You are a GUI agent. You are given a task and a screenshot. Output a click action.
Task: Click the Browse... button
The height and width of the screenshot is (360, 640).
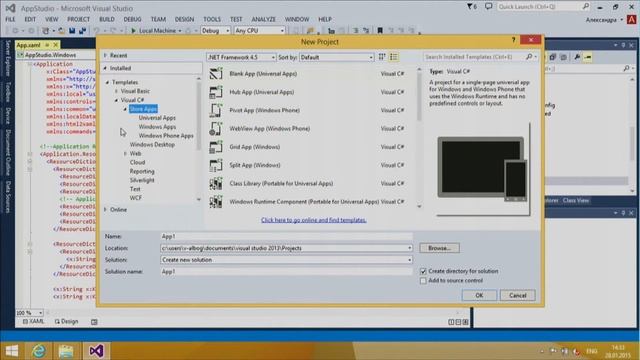[x=439, y=248]
